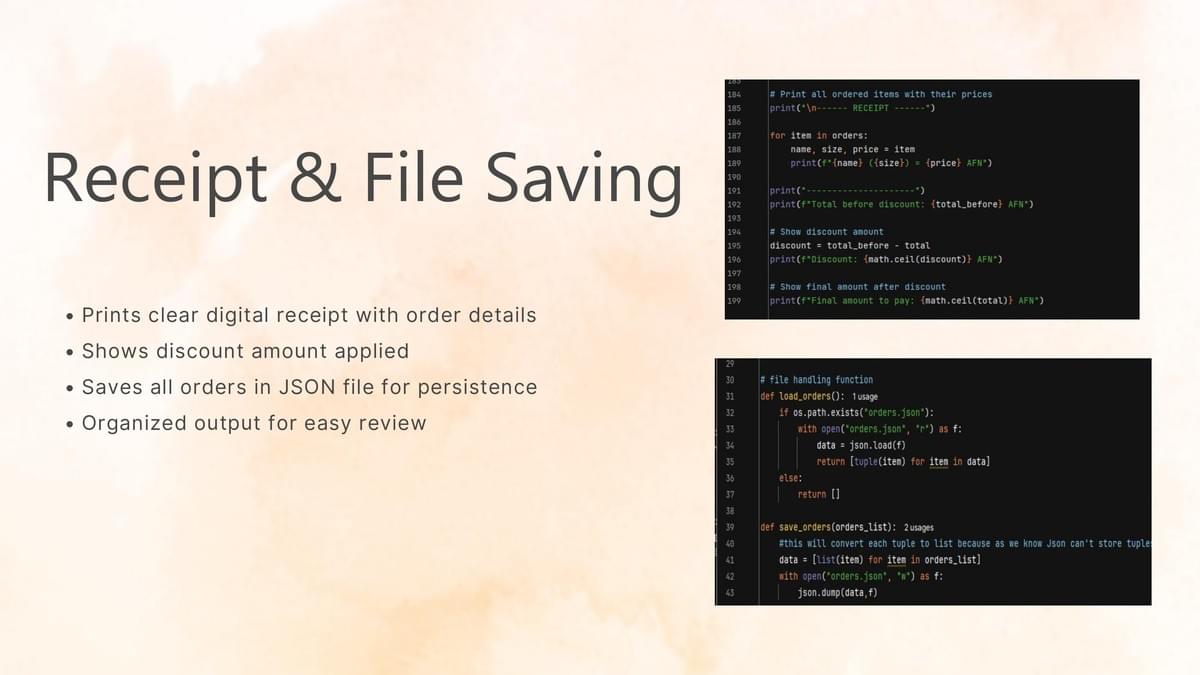
Task: Click line number 184 in top code image
Action: [734, 94]
